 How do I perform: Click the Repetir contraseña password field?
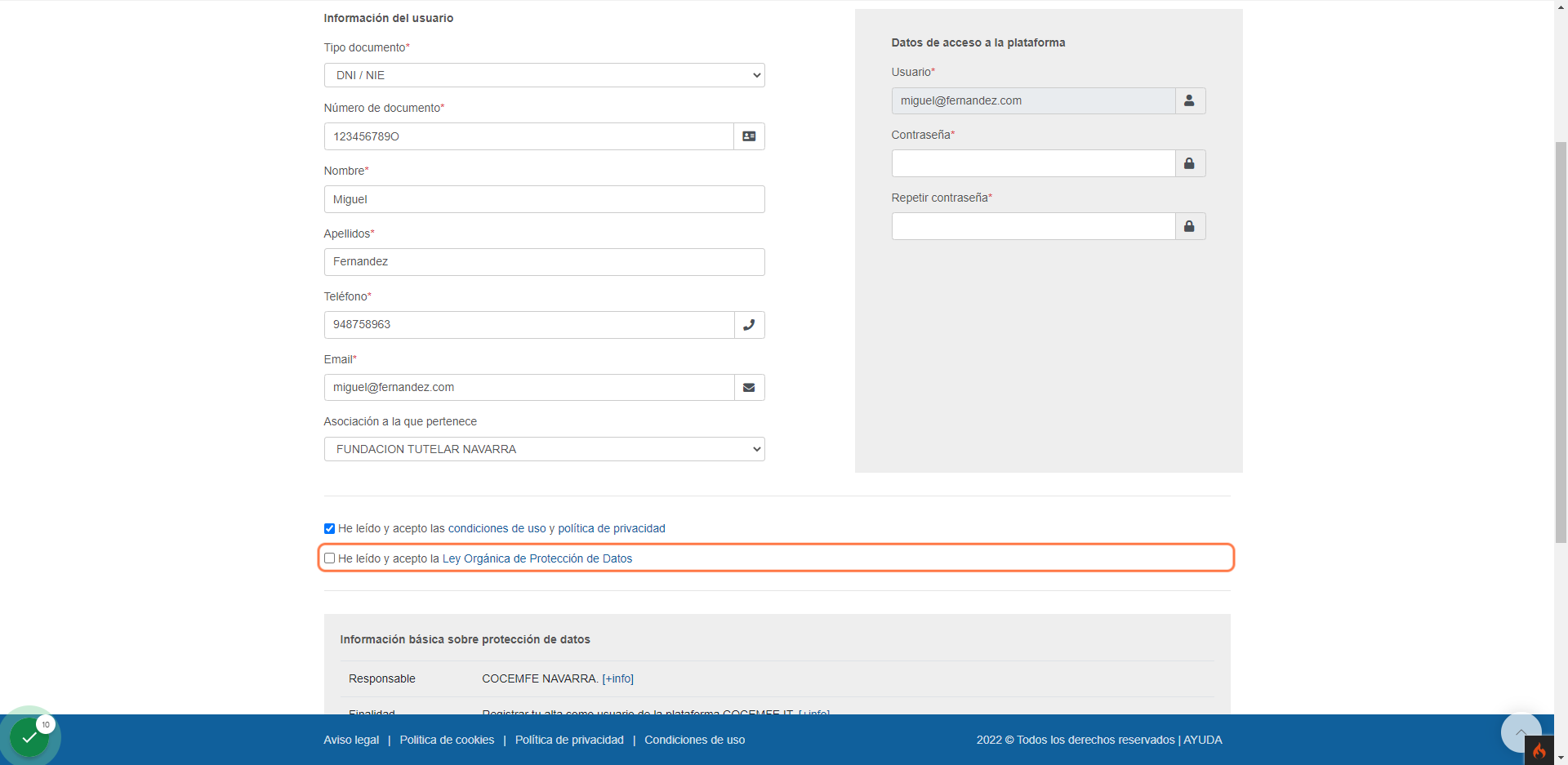click(1033, 226)
